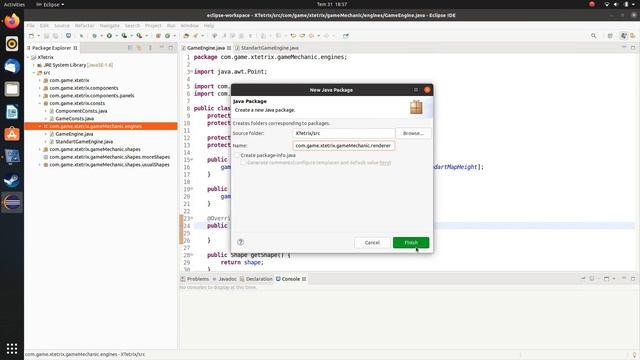This screenshot has width=640, height=360.
Task: Collapse com.game.xtetrix.consts package
Action: click(40, 103)
